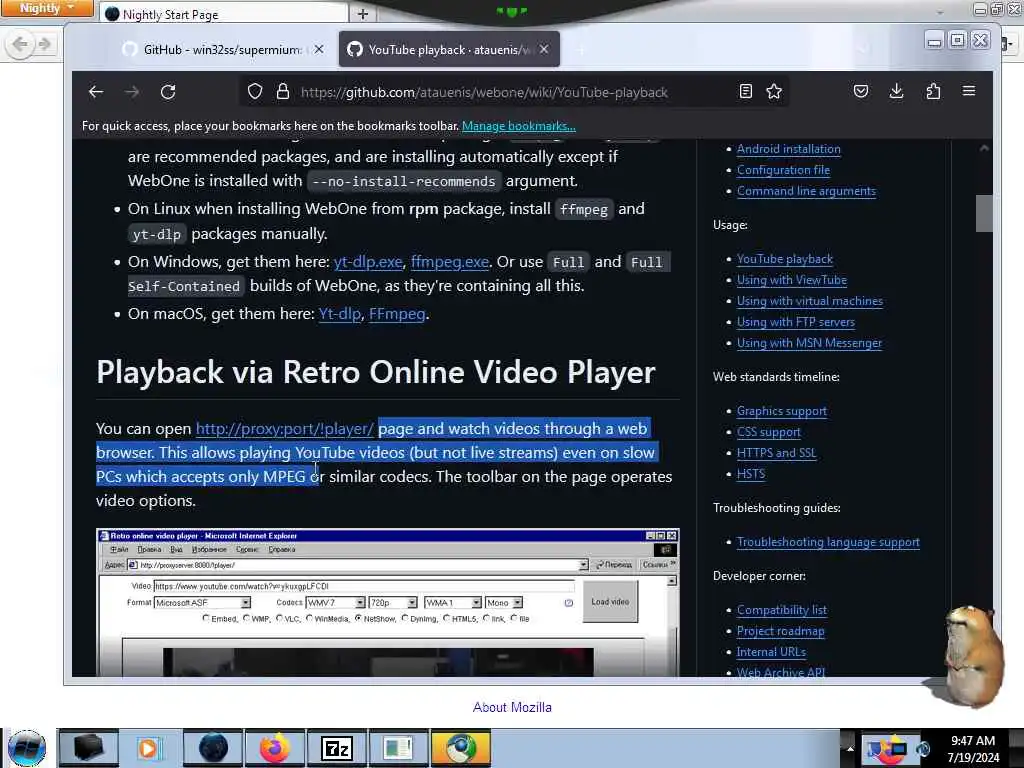Open the Graphics support link
Image resolution: width=1024 pixels, height=768 pixels.
coord(782,411)
